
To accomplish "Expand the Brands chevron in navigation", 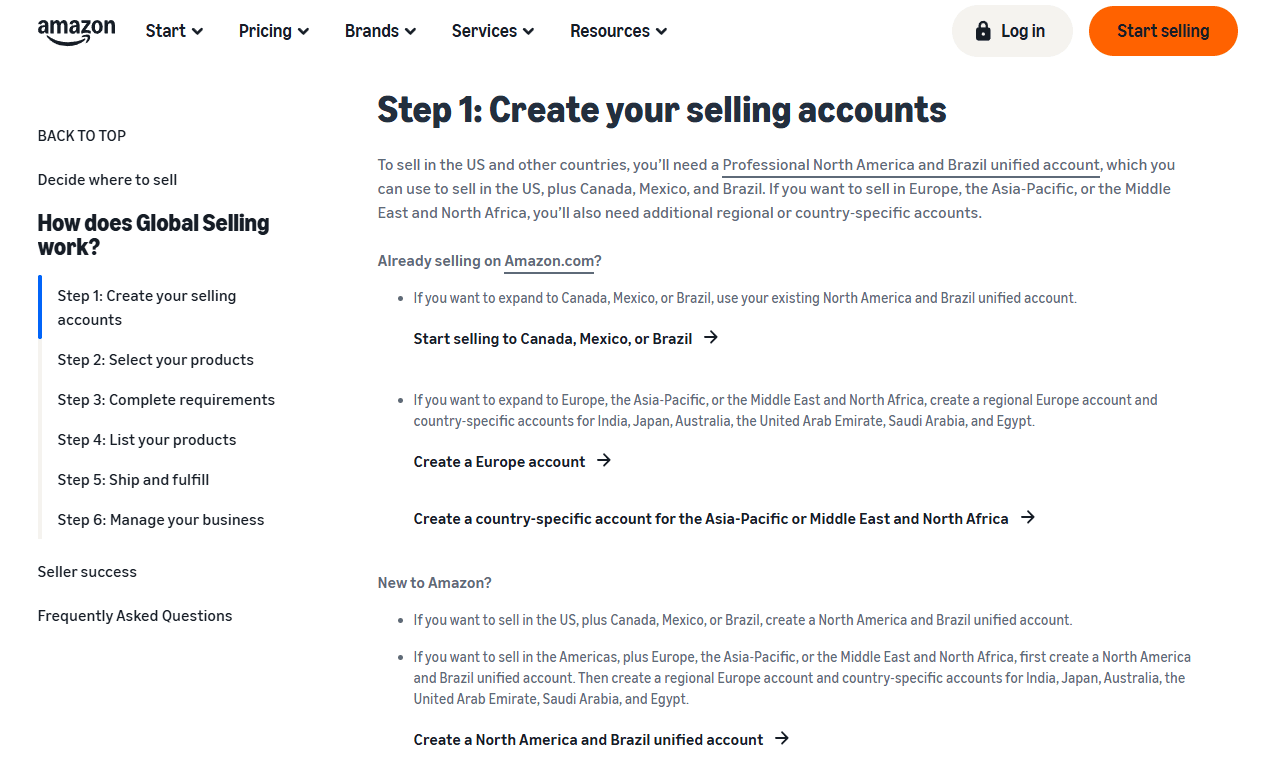I will [411, 32].
